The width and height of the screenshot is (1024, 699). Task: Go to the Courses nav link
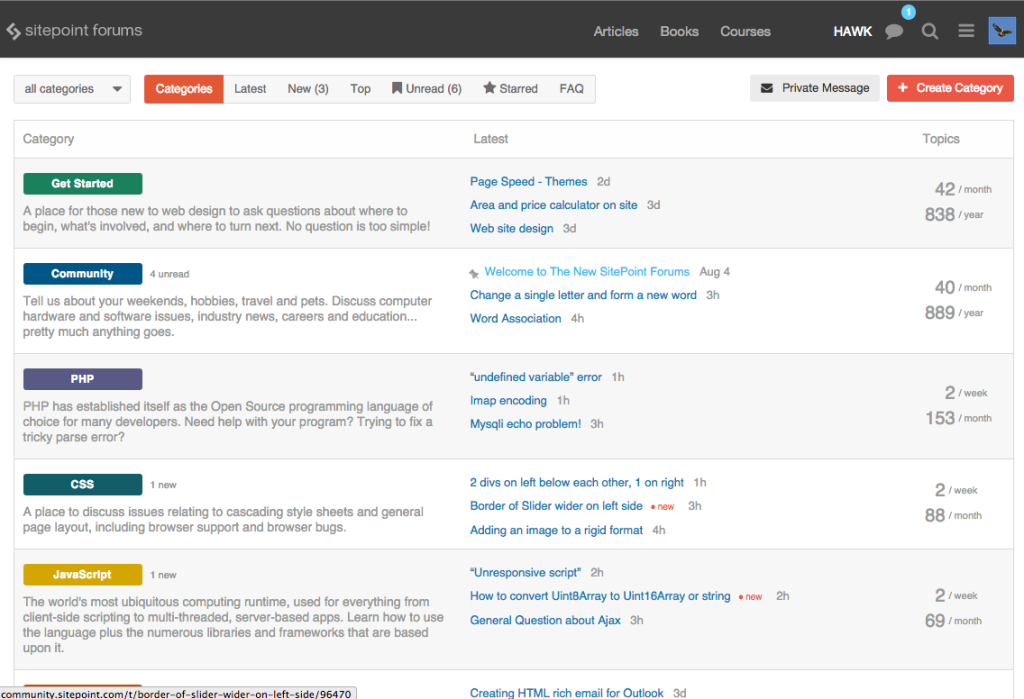point(745,31)
